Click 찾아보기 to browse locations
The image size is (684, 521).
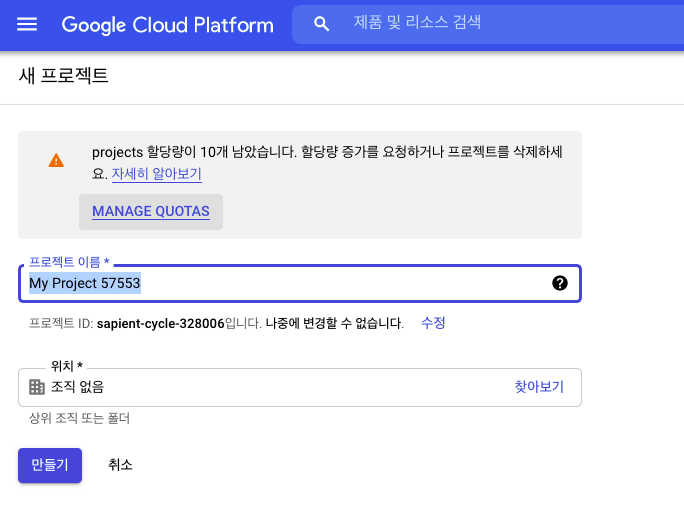coord(539,387)
